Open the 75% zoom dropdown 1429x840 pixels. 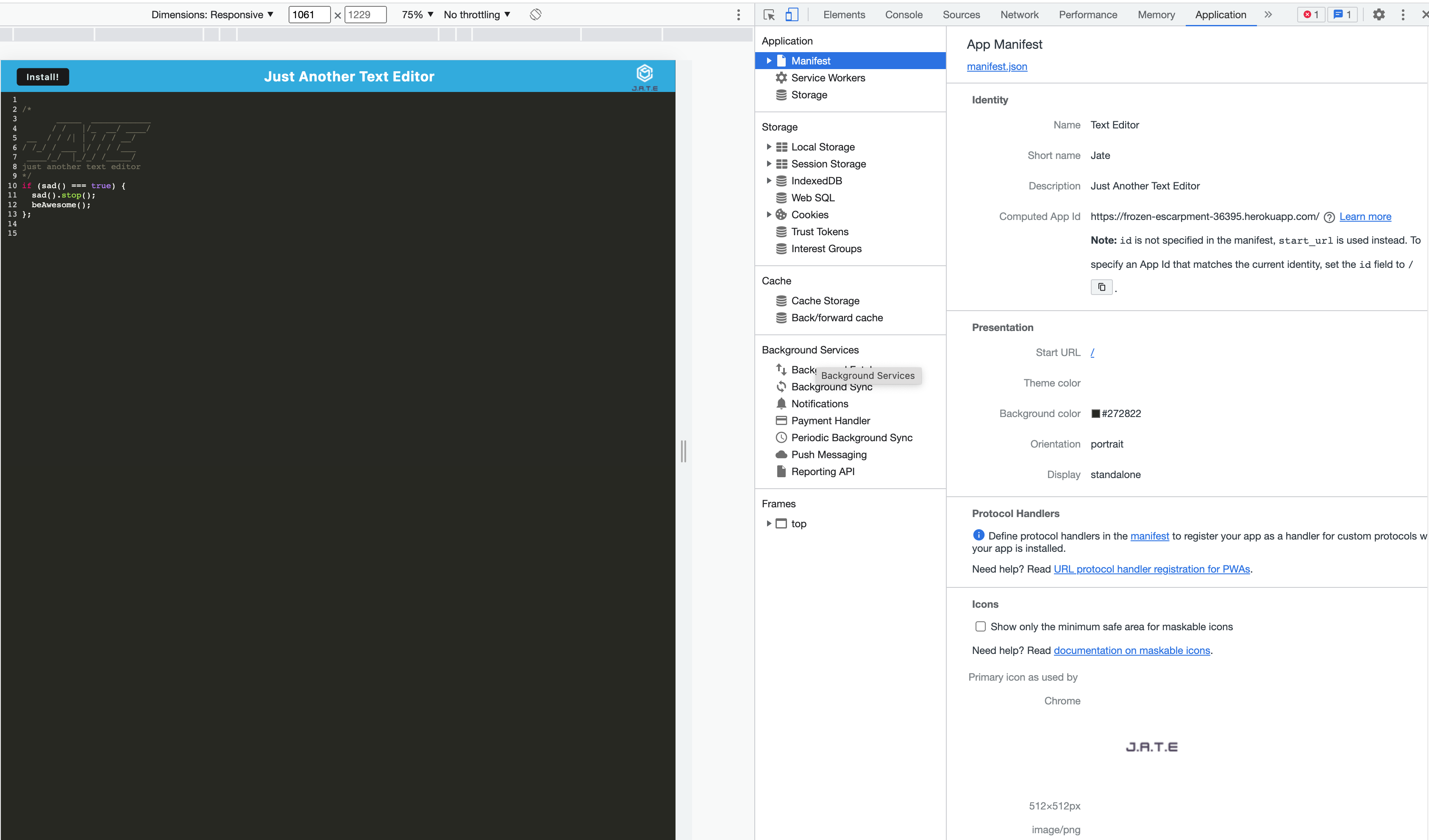[x=417, y=15]
